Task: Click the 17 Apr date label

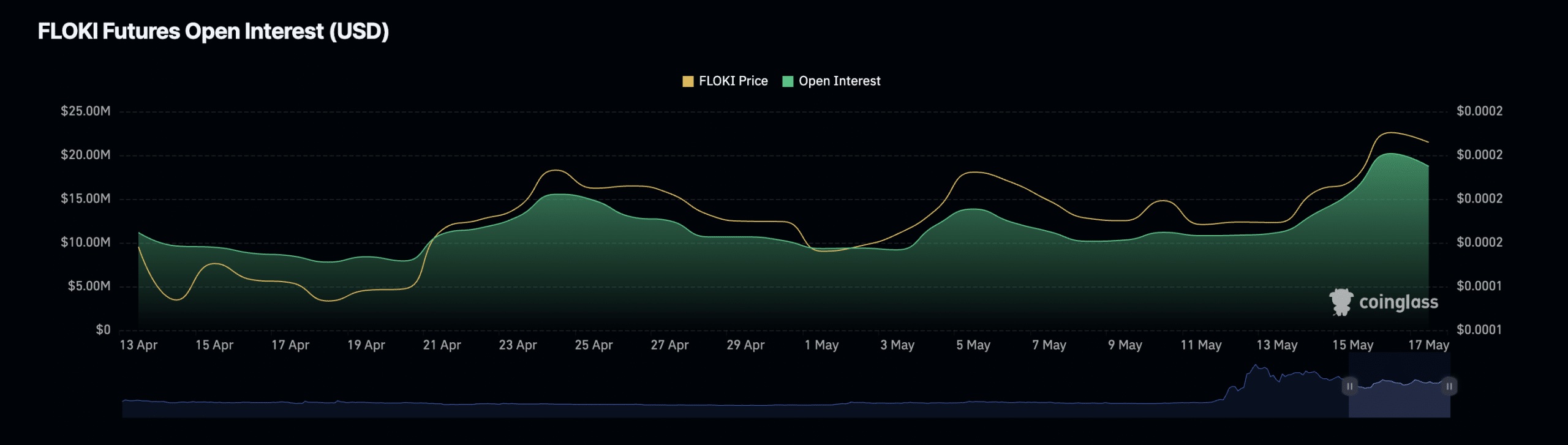Action: pyautogui.click(x=290, y=345)
